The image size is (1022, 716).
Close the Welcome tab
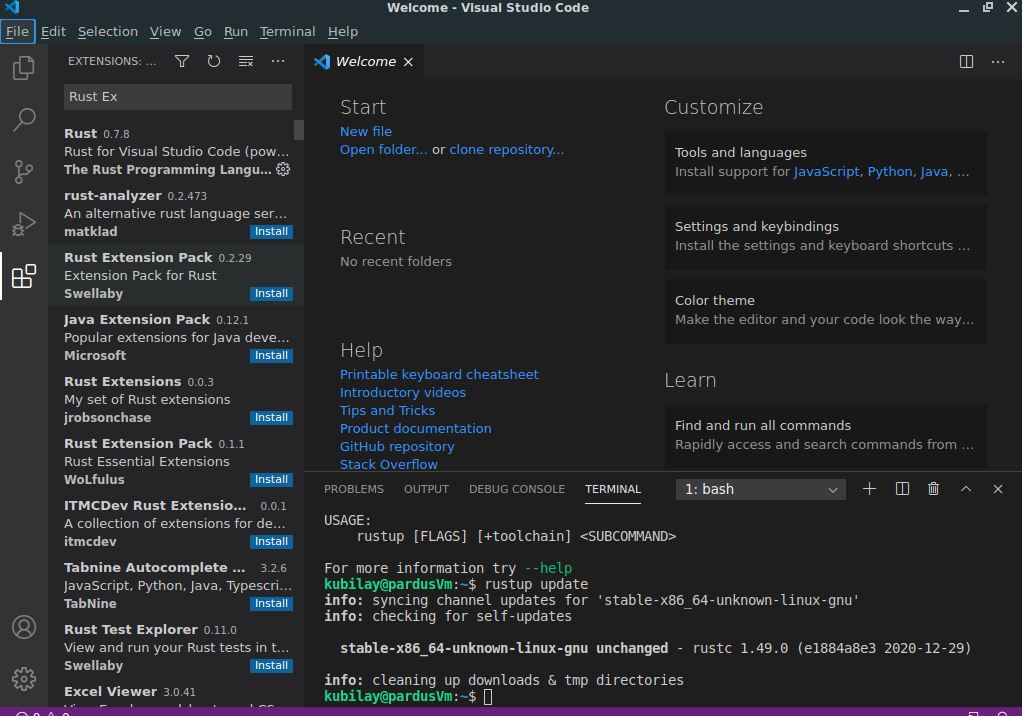click(x=408, y=62)
